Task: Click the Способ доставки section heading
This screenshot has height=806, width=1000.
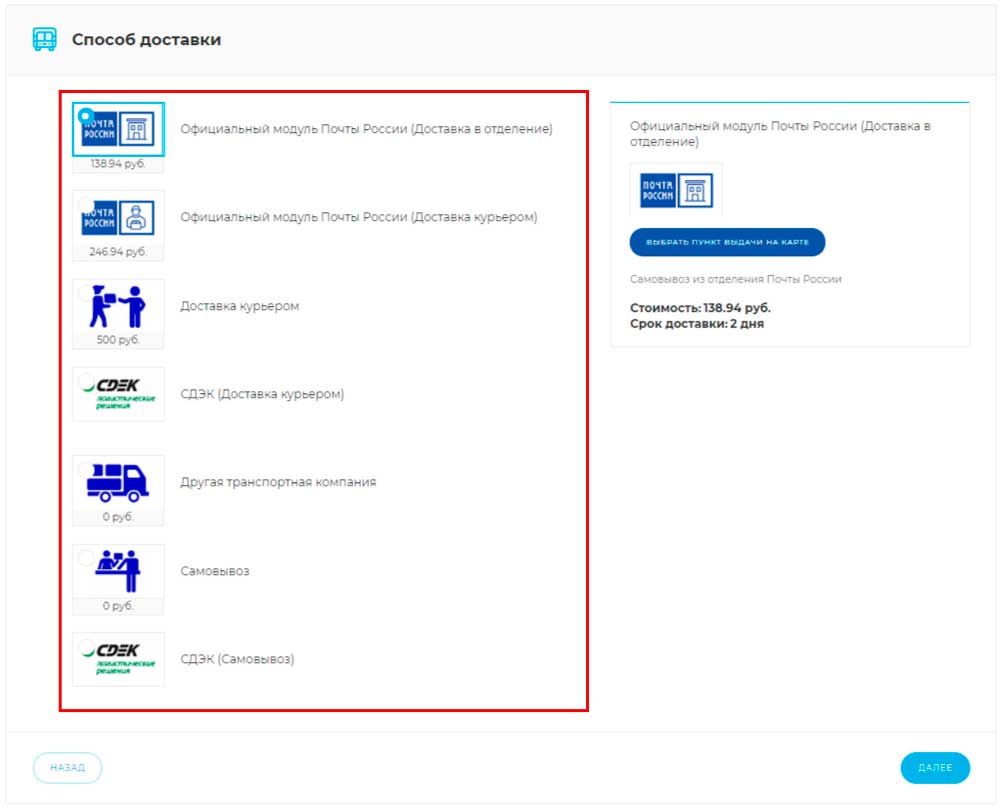Action: tap(146, 40)
